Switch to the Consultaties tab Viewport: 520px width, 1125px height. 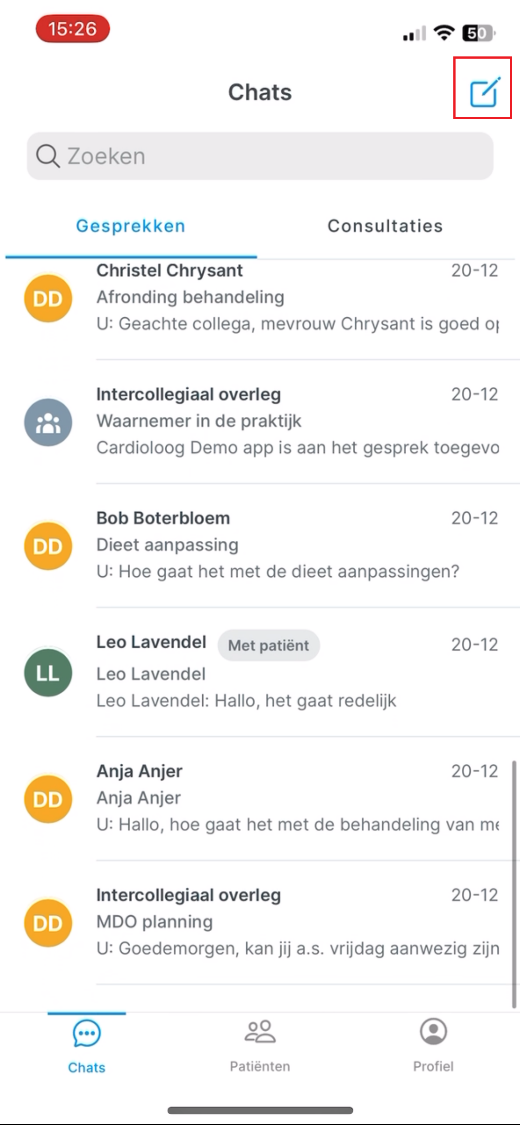pyautogui.click(x=385, y=226)
